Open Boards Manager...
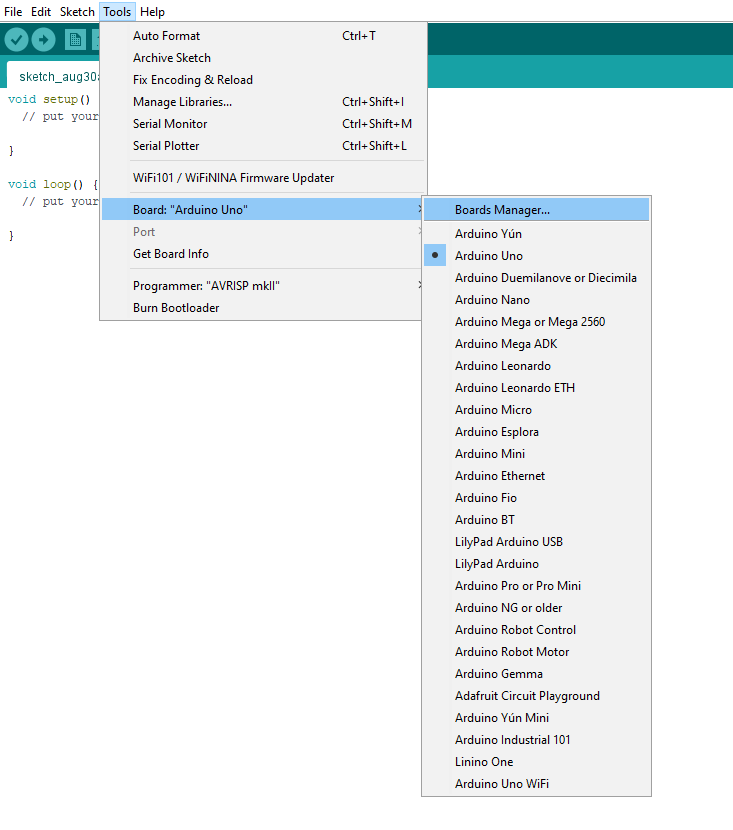The image size is (733, 830). coord(537,210)
